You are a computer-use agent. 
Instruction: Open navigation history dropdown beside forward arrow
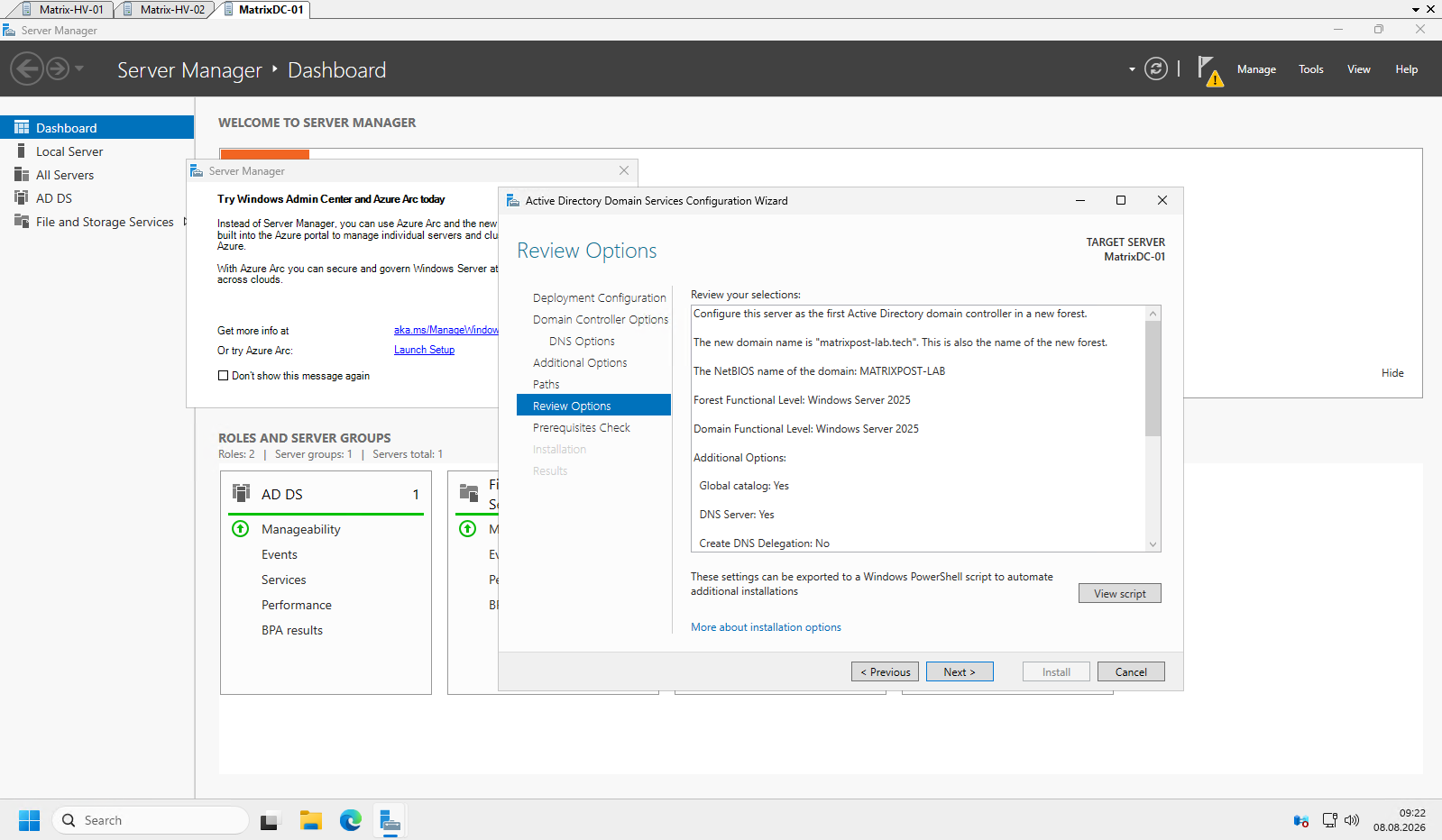[x=79, y=68]
